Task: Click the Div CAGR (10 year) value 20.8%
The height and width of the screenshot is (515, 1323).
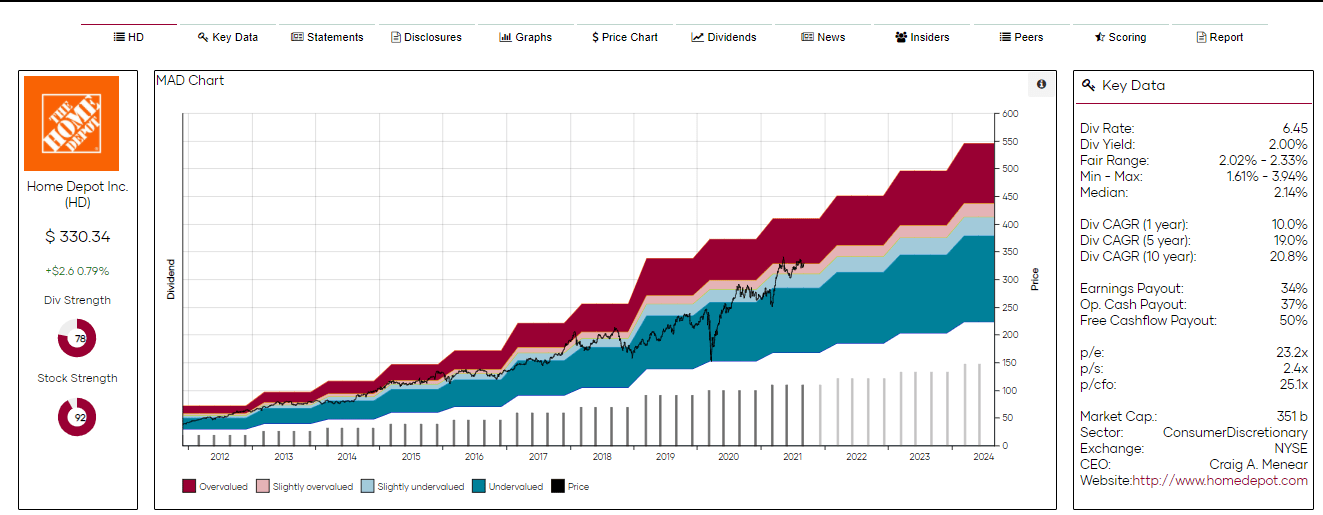Action: 1288,256
